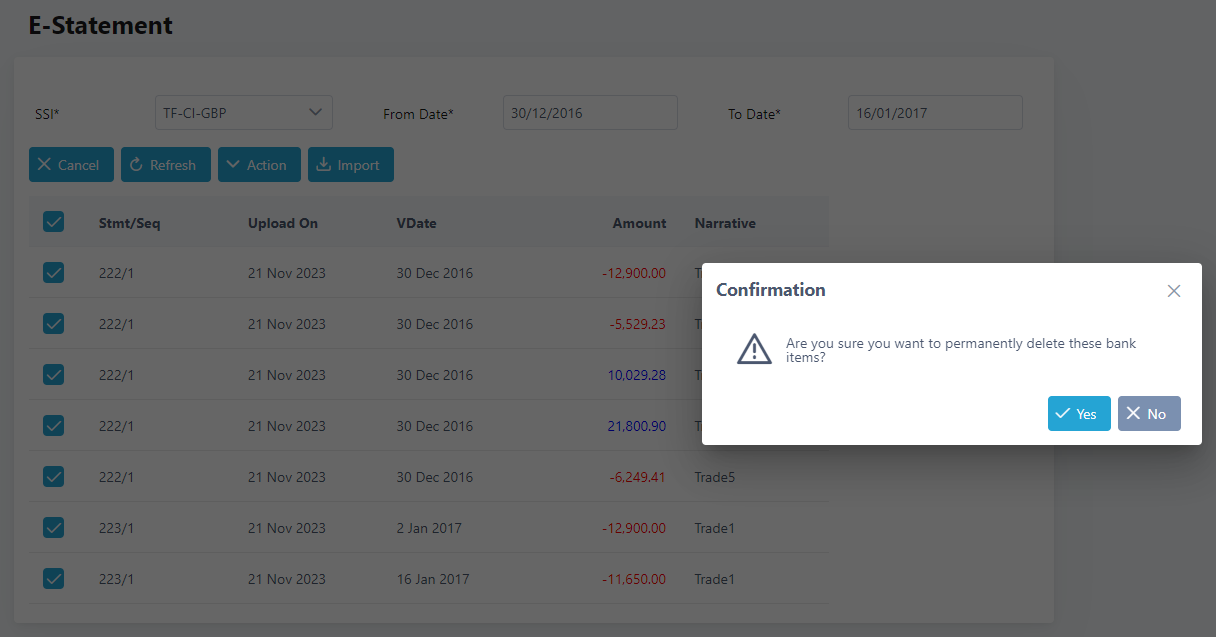Uncheck the row dated 2 Jan 2017

[54, 527]
